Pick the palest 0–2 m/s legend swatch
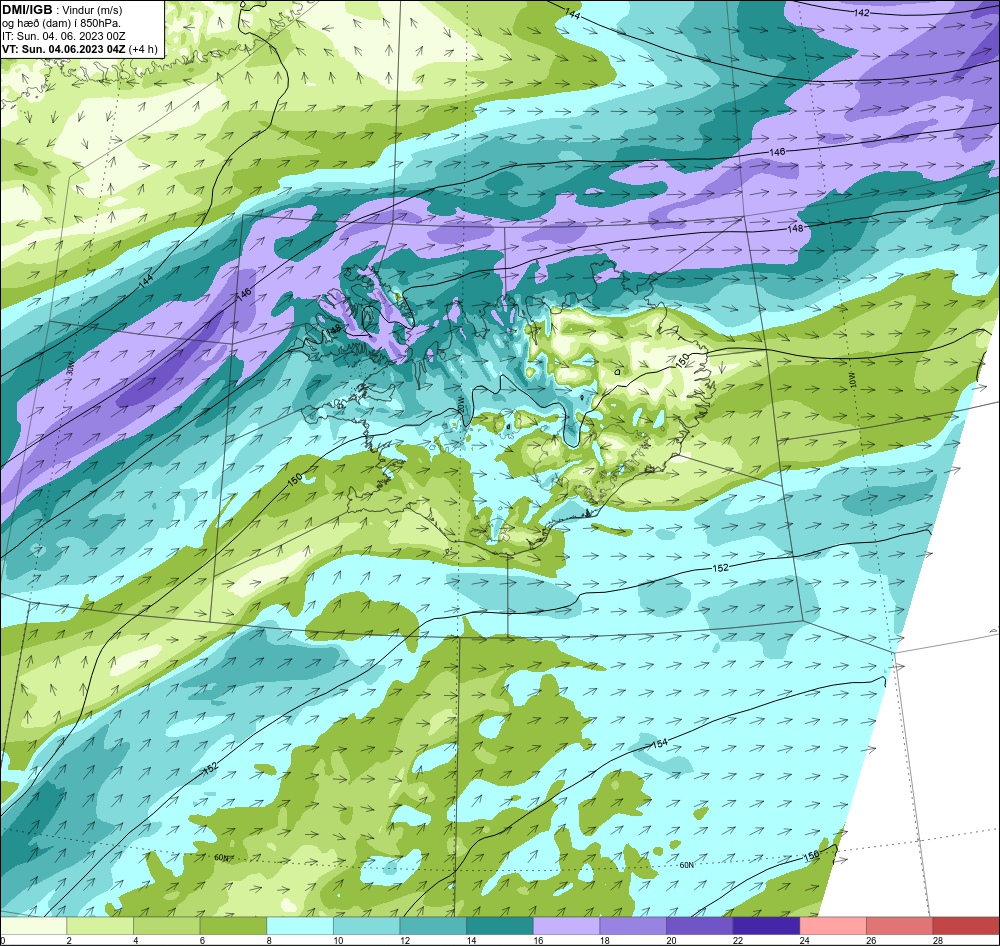 (33, 926)
